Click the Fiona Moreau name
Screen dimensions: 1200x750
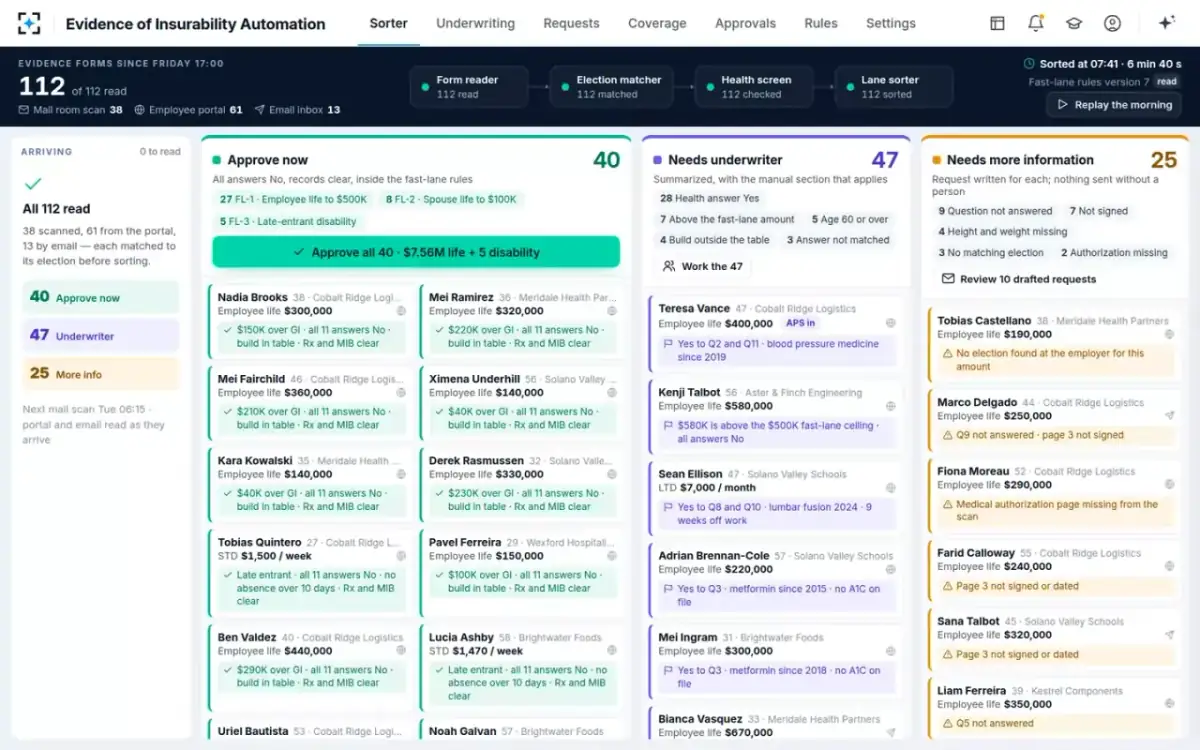pyautogui.click(x=973, y=471)
